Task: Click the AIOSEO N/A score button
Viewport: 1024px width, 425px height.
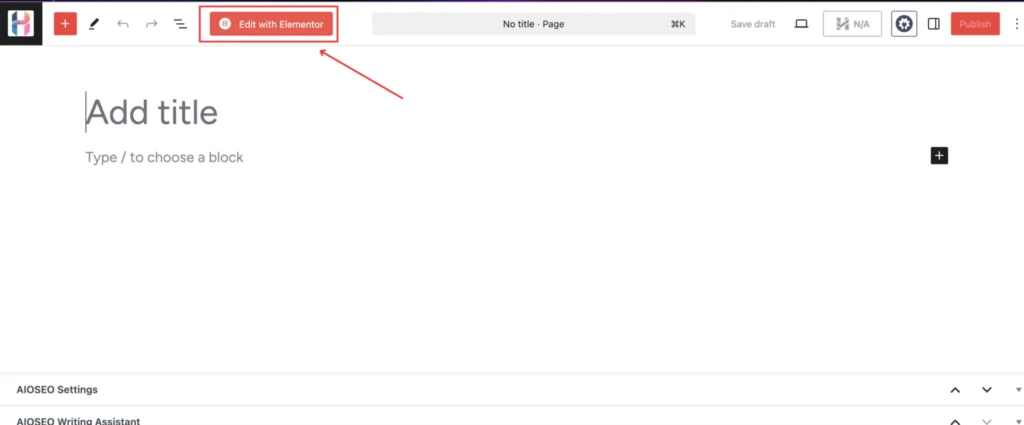Action: [x=852, y=24]
